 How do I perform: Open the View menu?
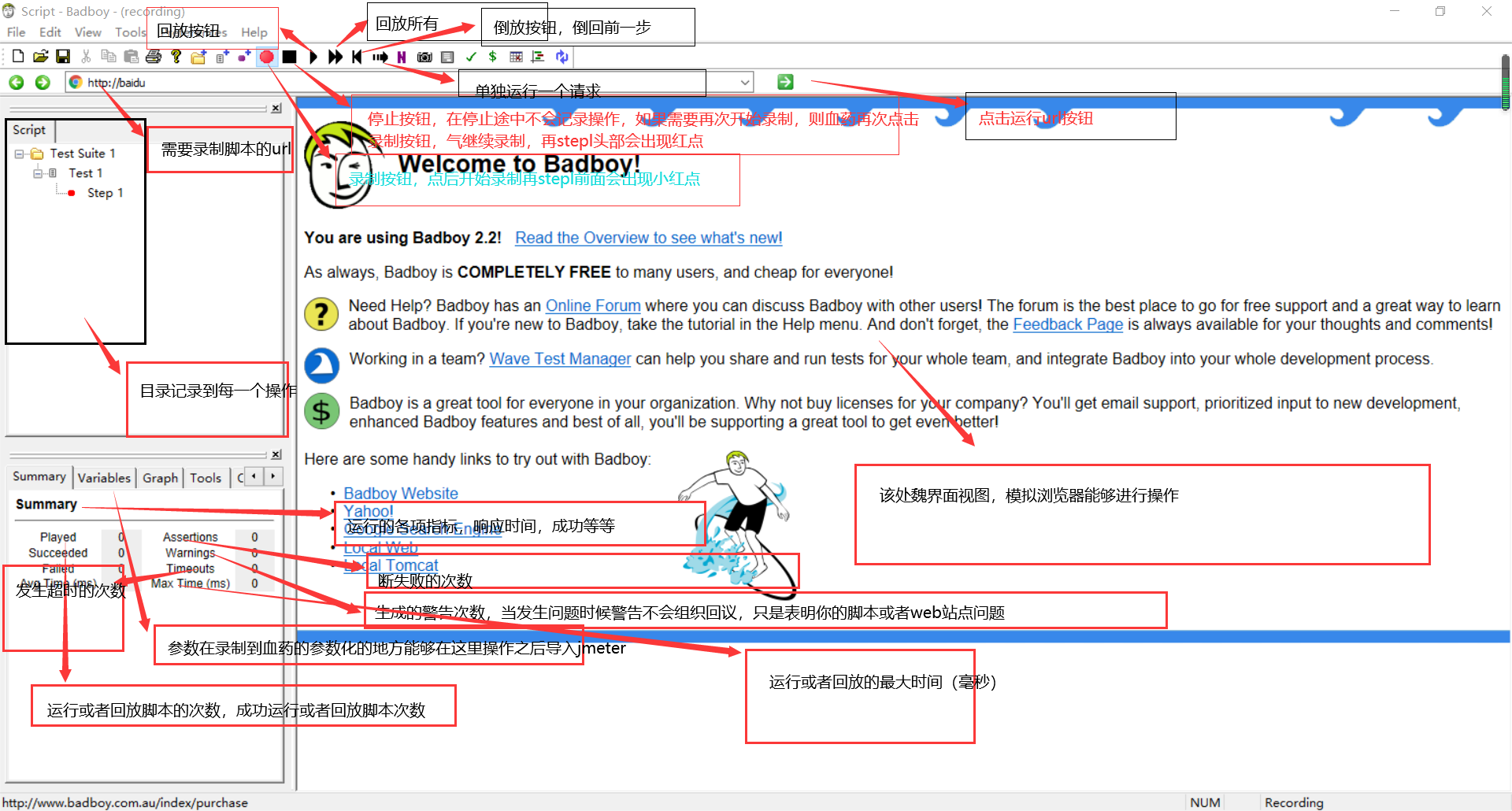click(x=88, y=32)
